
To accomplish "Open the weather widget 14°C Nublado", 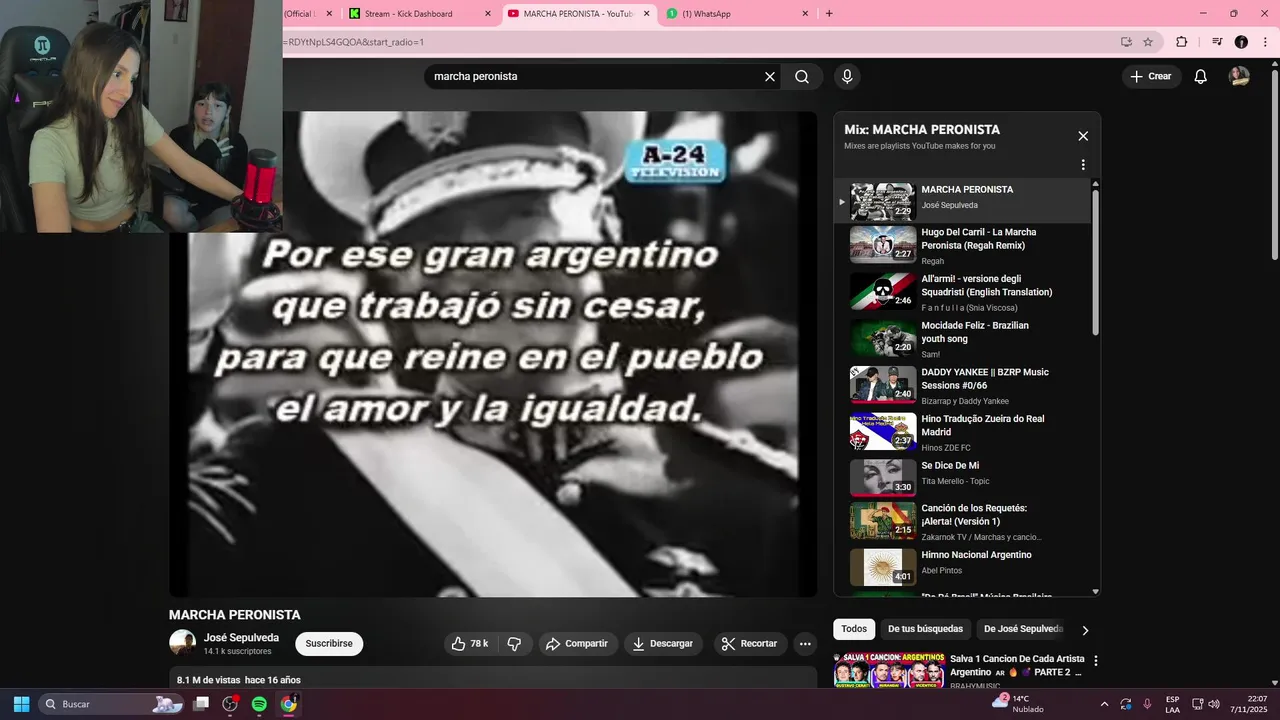I will (1017, 704).
